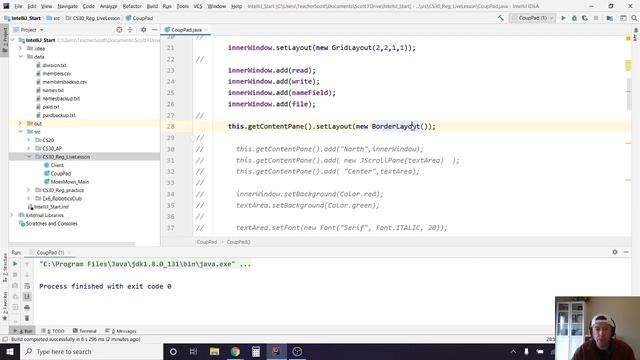Switch to the TODO tool tab
Viewport: 640px width, 360px height.
tap(53, 331)
